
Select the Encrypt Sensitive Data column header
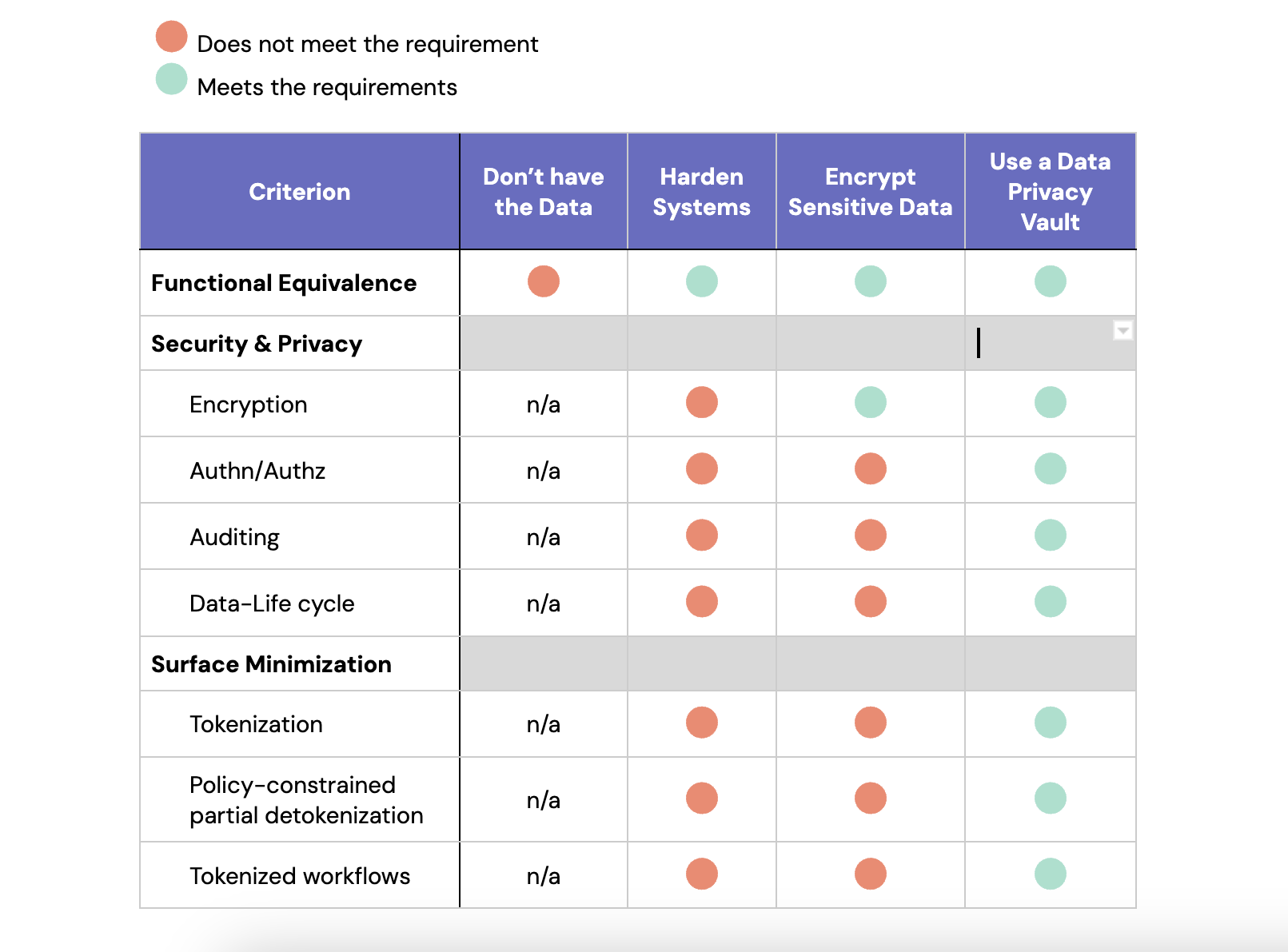tap(871, 192)
